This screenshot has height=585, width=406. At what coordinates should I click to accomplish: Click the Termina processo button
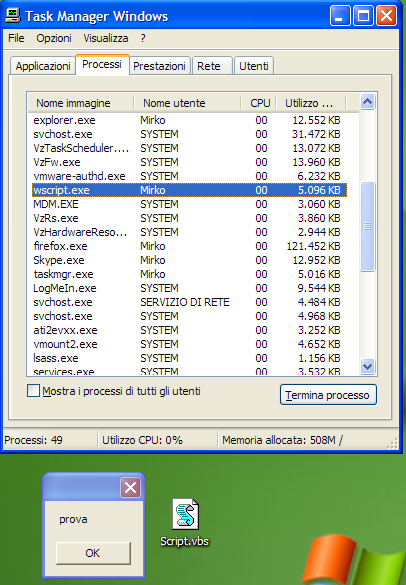(328, 395)
